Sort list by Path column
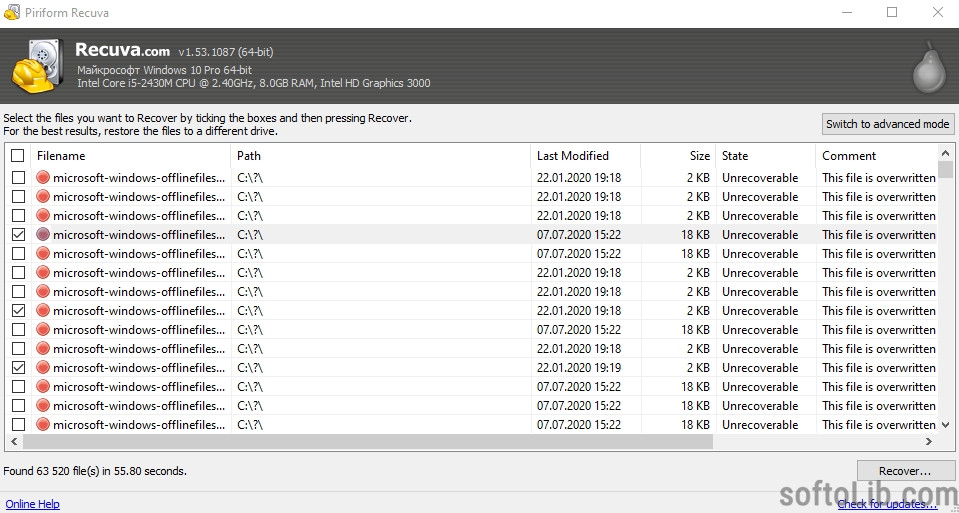Viewport: 959px width, 513px height. pyautogui.click(x=381, y=156)
